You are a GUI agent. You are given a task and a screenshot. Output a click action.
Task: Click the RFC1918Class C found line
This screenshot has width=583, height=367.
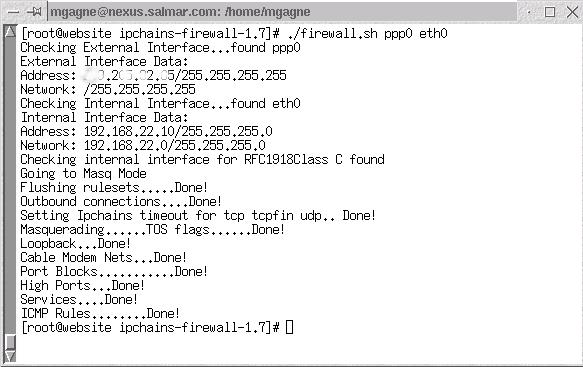(x=202, y=160)
